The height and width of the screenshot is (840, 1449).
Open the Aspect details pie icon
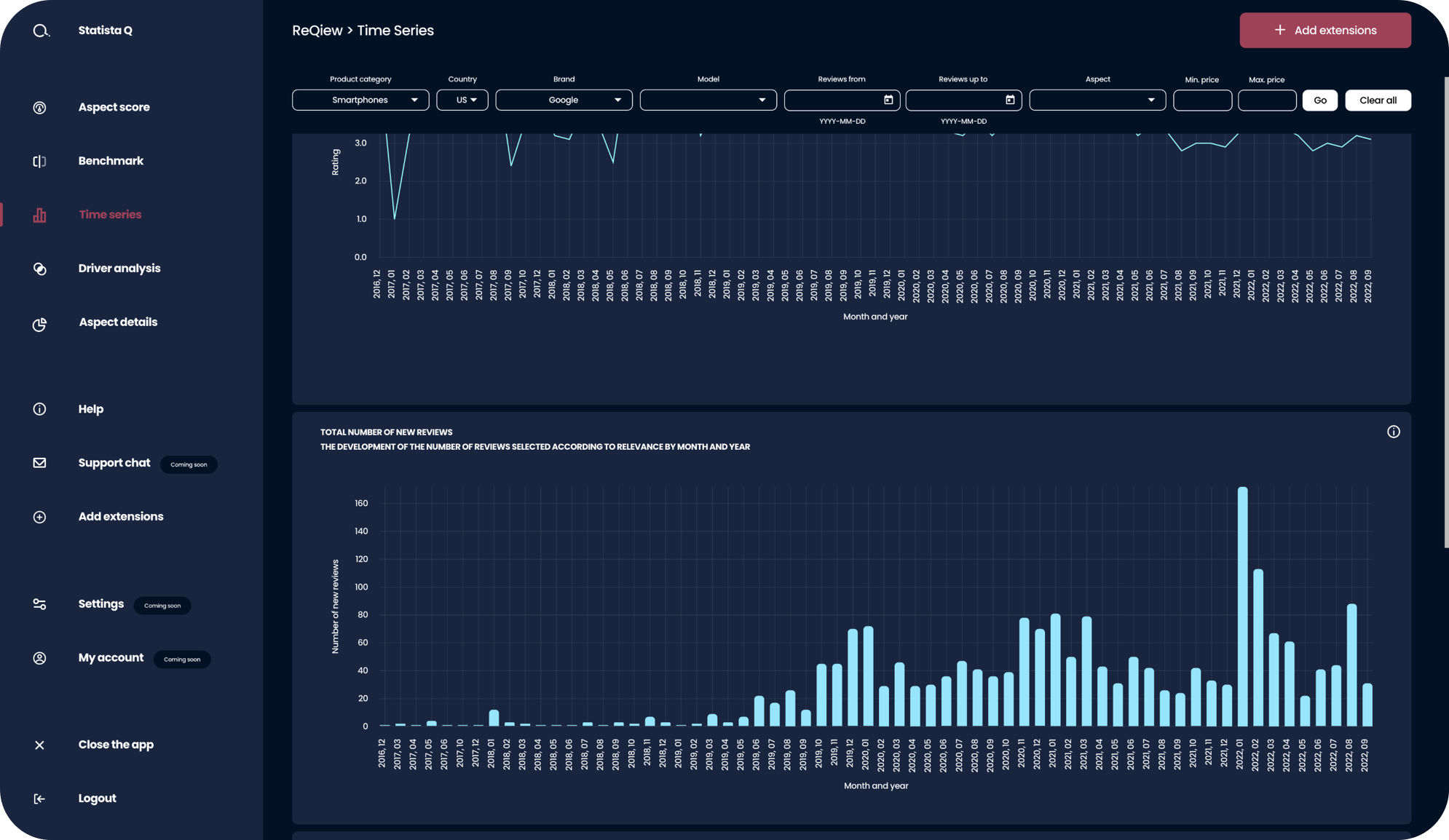pos(40,323)
